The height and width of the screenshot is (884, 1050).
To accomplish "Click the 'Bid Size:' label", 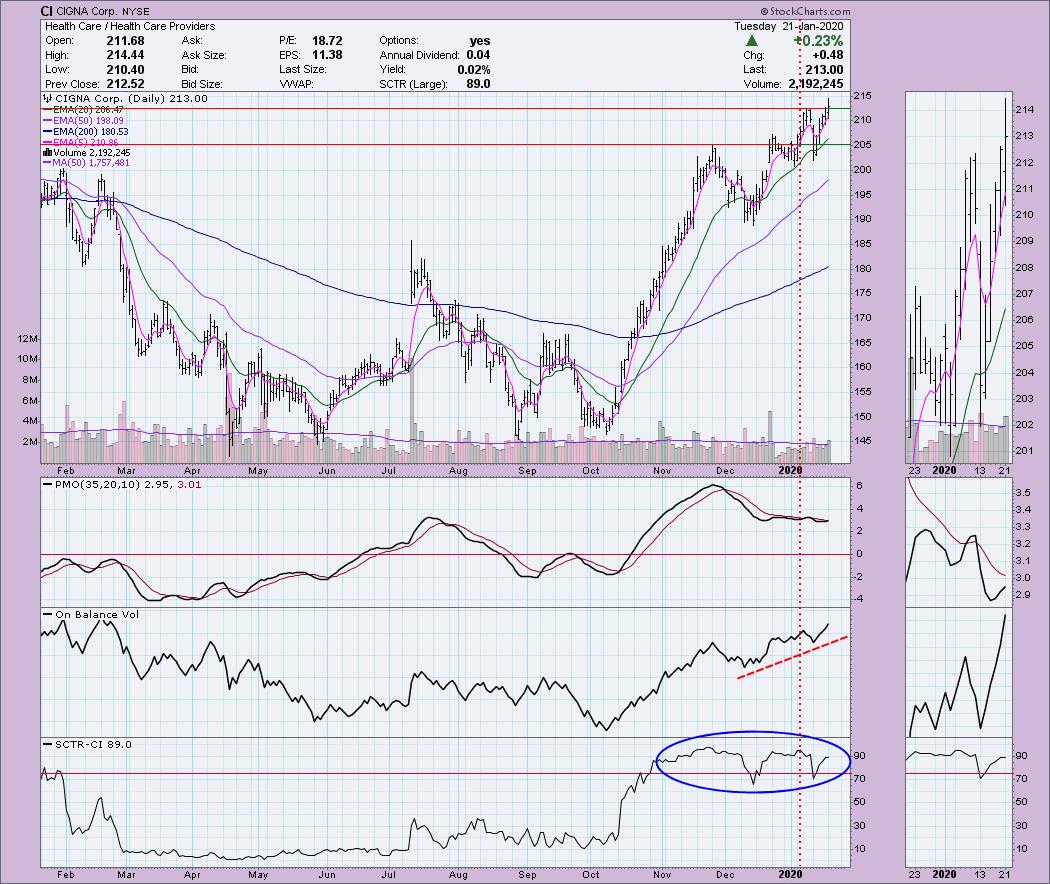I will click(x=202, y=84).
